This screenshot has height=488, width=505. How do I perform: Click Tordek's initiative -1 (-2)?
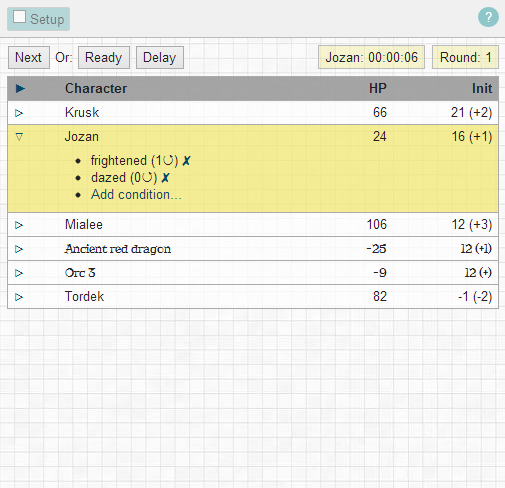pyautogui.click(x=475, y=296)
